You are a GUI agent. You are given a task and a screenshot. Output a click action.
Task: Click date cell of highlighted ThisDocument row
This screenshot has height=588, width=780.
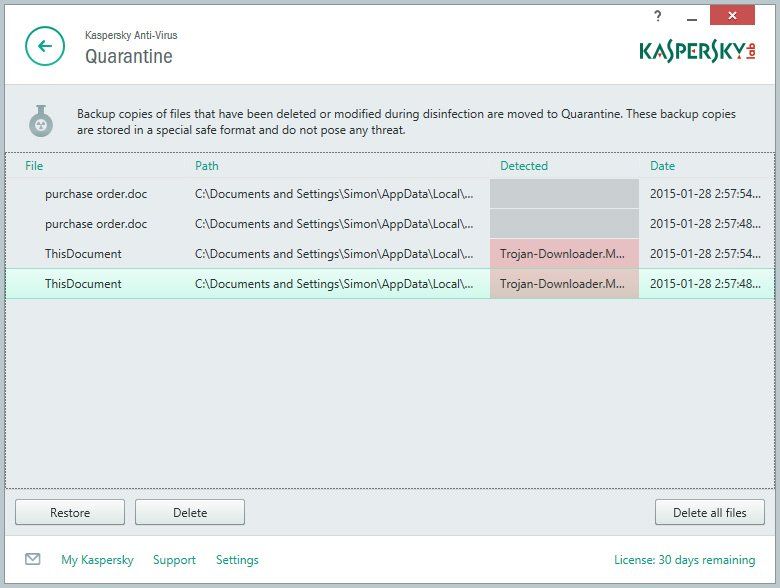click(x=705, y=284)
